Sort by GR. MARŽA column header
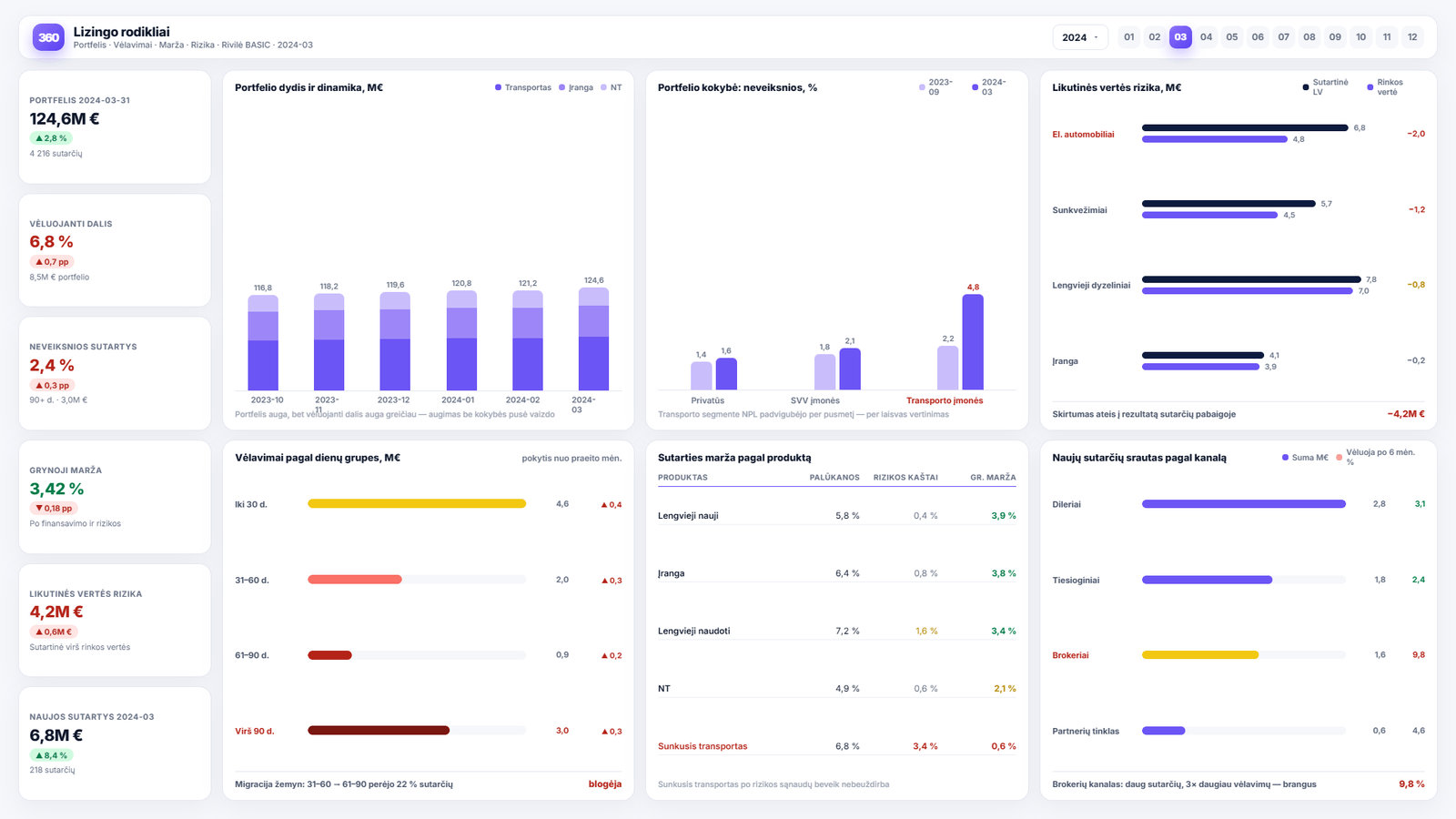Image resolution: width=1456 pixels, height=819 pixels. click(x=993, y=477)
